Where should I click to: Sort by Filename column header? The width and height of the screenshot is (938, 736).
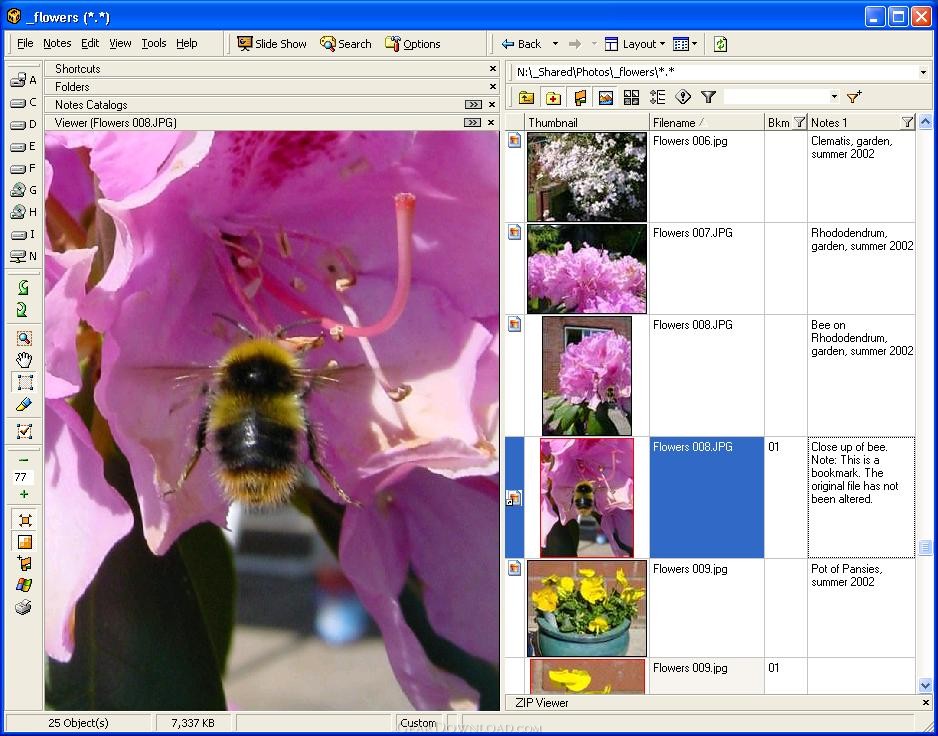pos(706,123)
